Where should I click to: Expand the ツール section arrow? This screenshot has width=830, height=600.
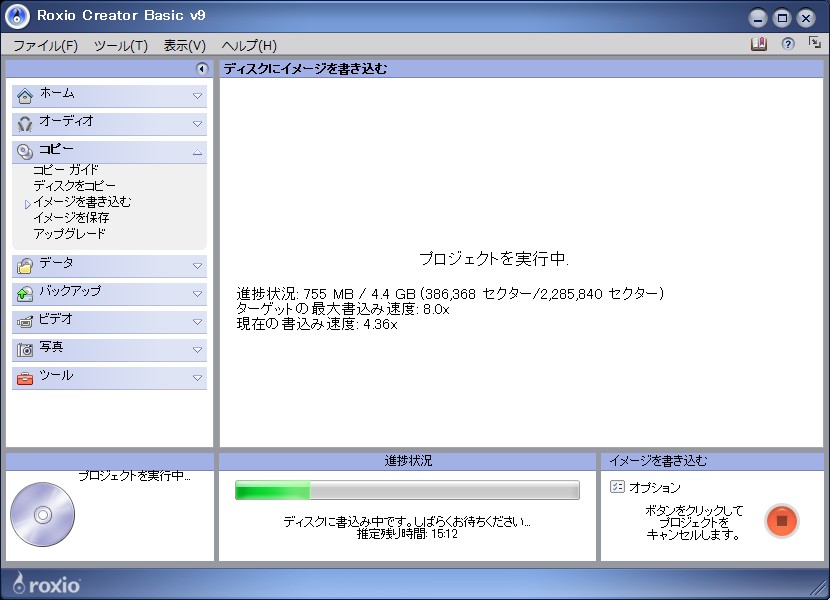(197, 378)
